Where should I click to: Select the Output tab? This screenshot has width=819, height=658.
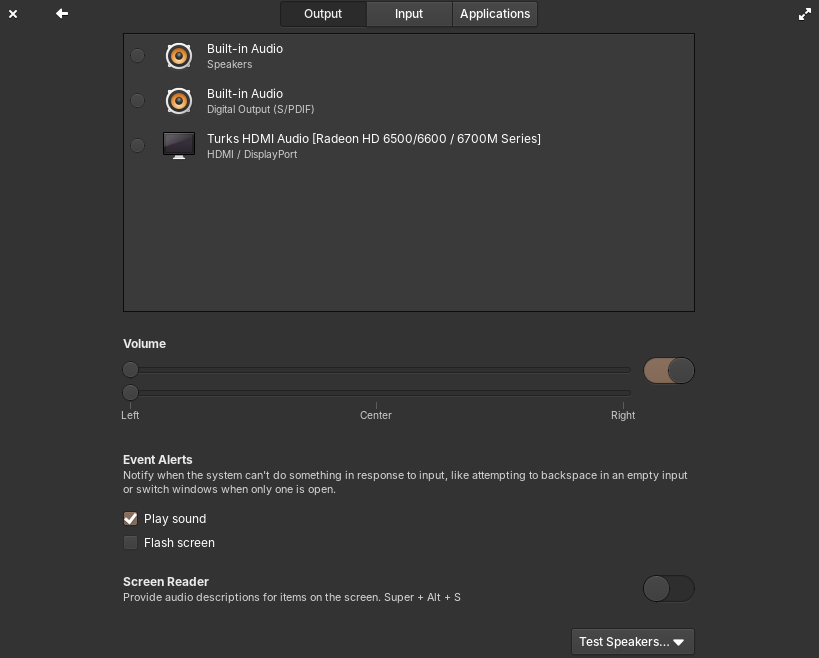[323, 14]
